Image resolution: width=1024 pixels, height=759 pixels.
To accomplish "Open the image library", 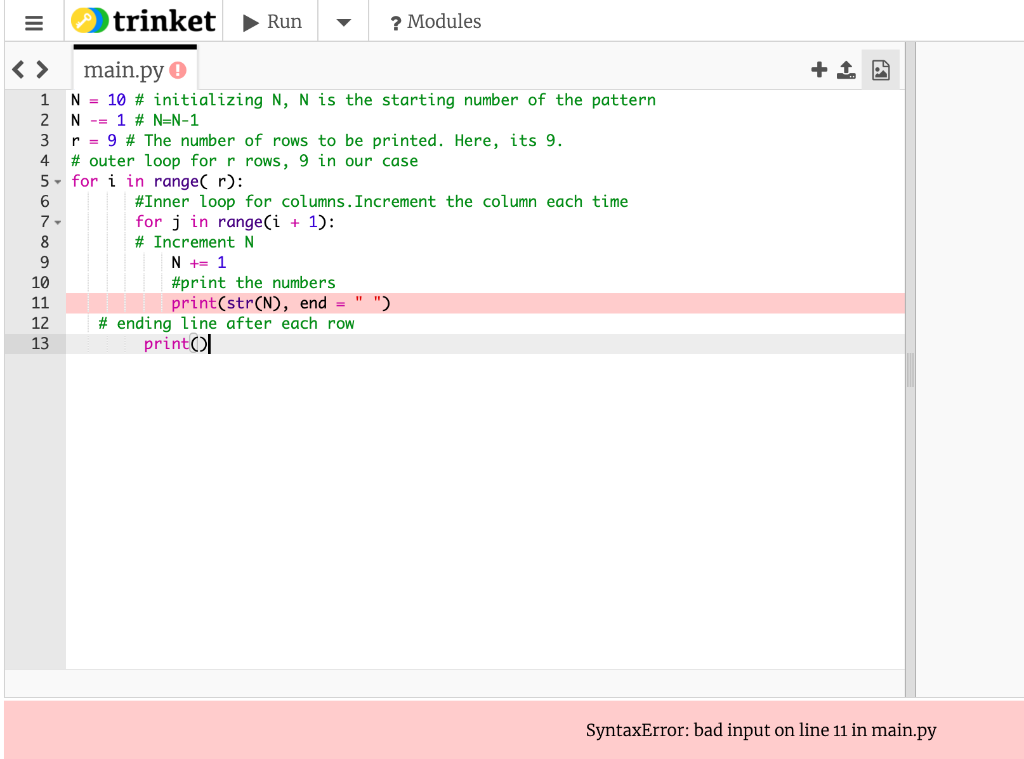I will click(x=880, y=70).
